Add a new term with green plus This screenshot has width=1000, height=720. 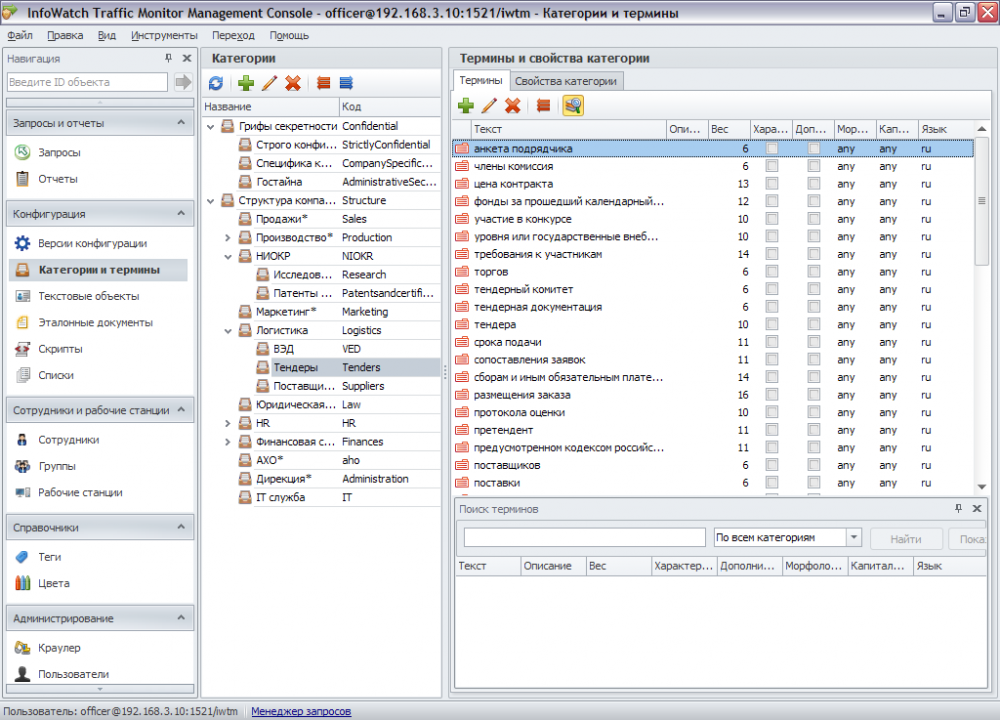[x=465, y=105]
